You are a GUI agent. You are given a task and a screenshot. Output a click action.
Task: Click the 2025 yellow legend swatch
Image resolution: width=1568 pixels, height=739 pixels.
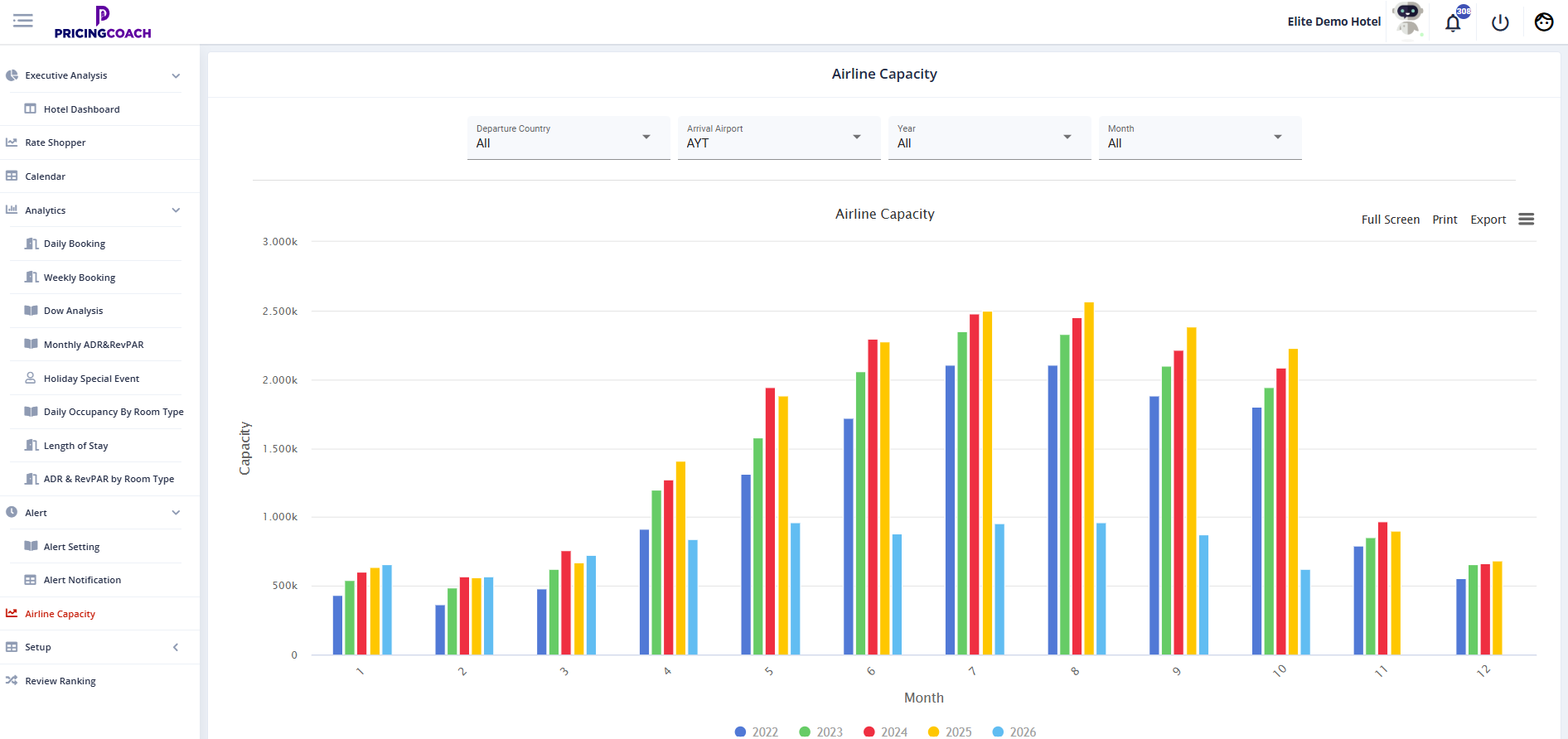[x=933, y=732]
